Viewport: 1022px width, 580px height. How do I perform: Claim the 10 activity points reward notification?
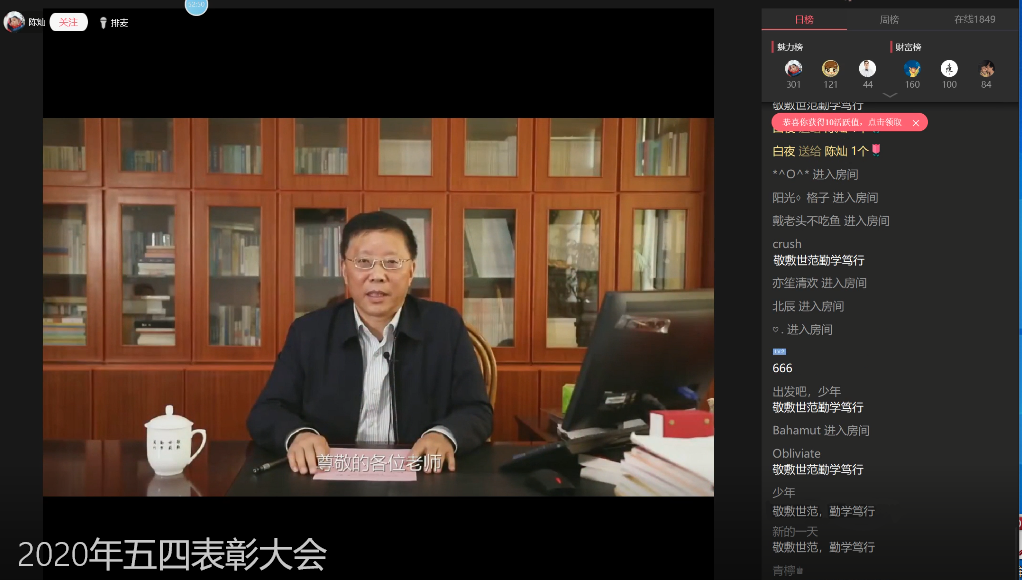[842, 122]
